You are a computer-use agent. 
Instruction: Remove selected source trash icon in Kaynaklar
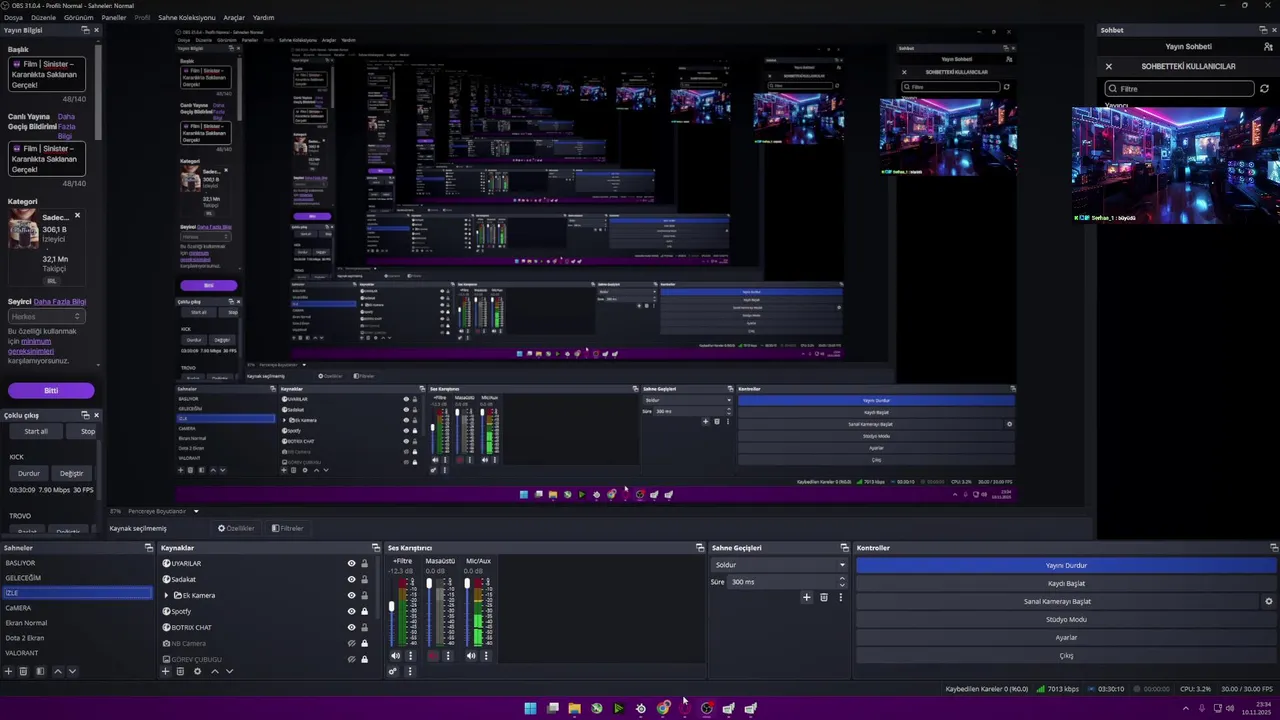click(180, 671)
